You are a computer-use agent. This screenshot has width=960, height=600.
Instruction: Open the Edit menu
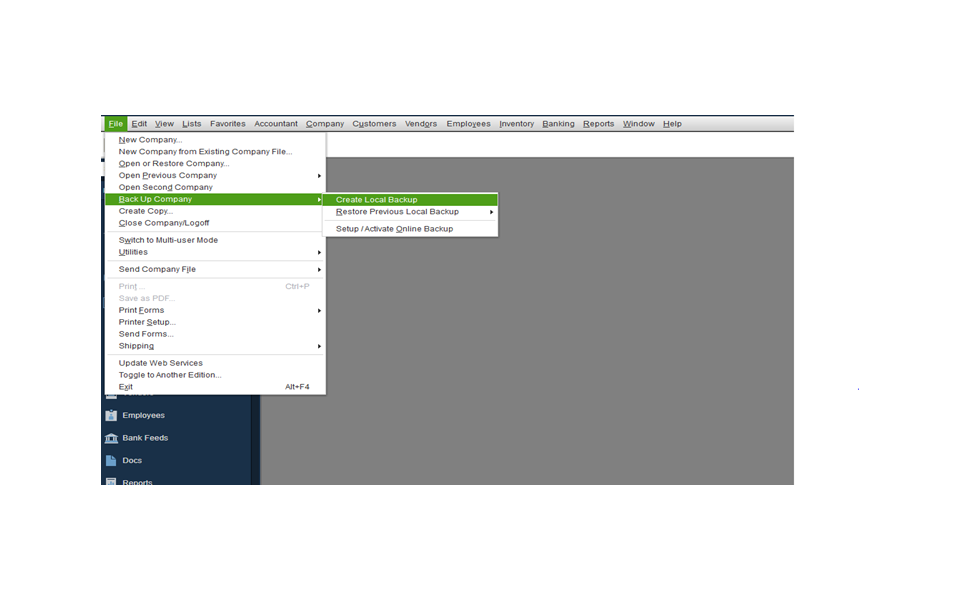click(x=139, y=124)
